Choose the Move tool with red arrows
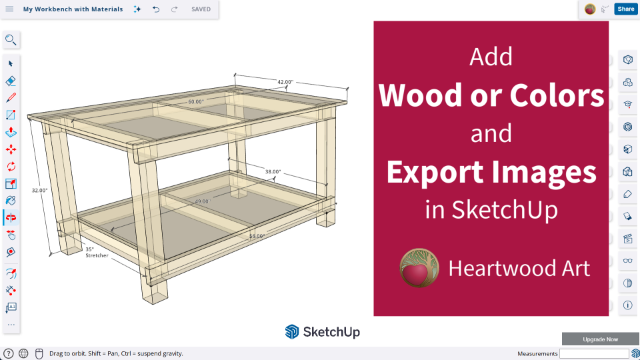 (11, 149)
